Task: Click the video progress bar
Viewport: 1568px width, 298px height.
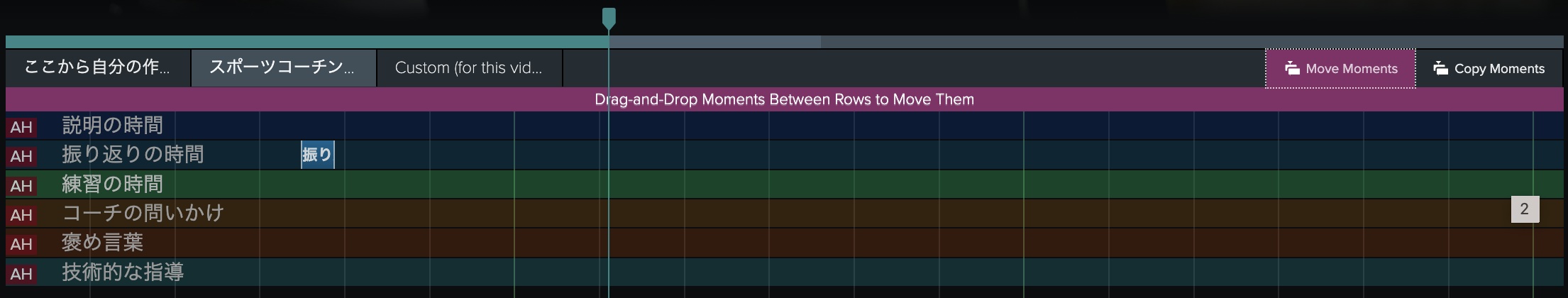Action: click(780, 42)
